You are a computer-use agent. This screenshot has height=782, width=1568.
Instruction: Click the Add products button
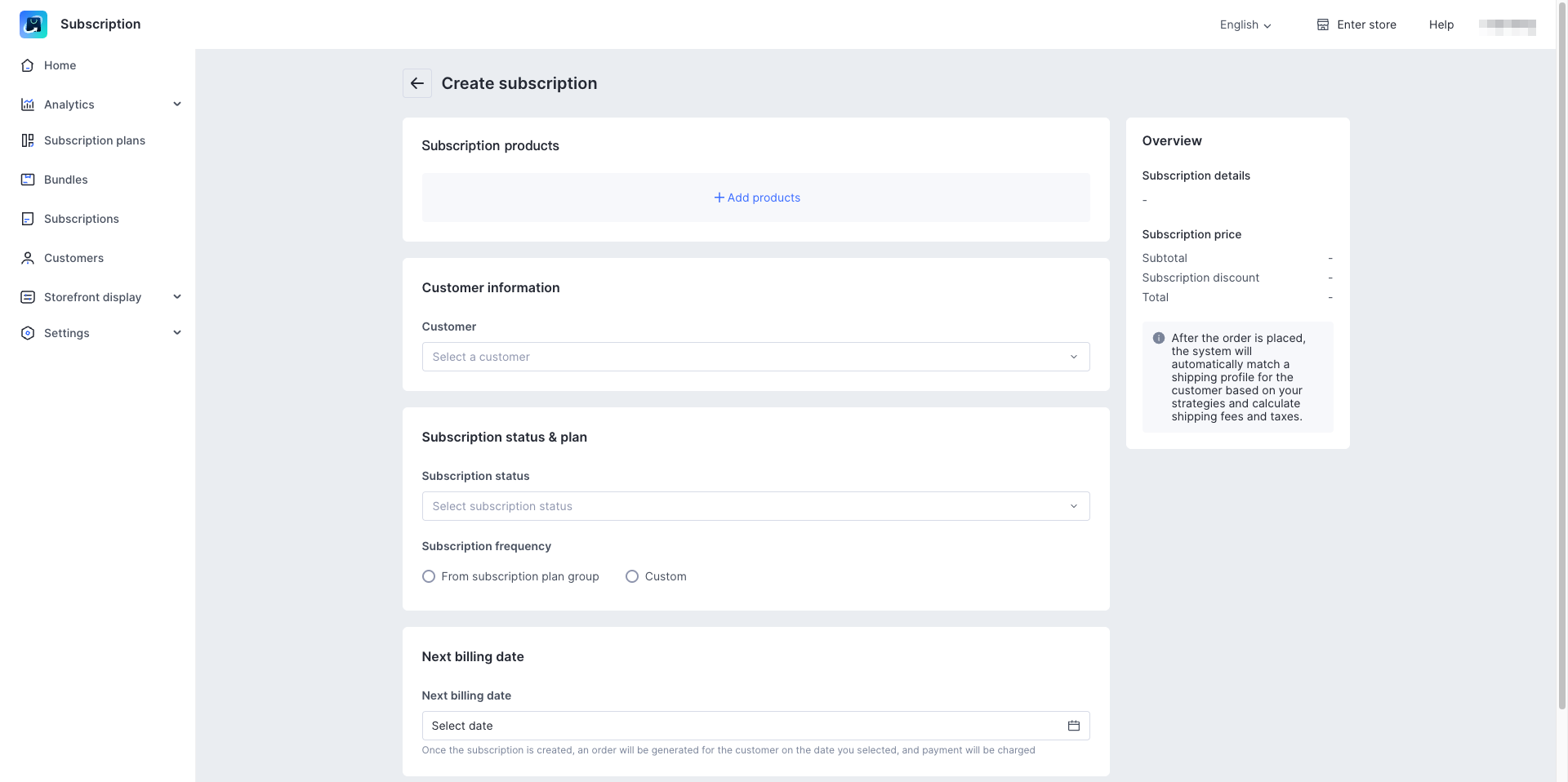[756, 198]
